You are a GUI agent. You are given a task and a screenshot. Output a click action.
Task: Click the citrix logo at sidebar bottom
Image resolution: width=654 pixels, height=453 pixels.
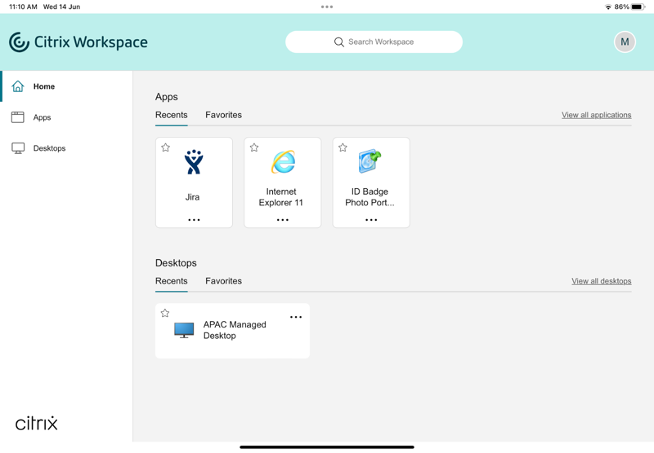(36, 423)
